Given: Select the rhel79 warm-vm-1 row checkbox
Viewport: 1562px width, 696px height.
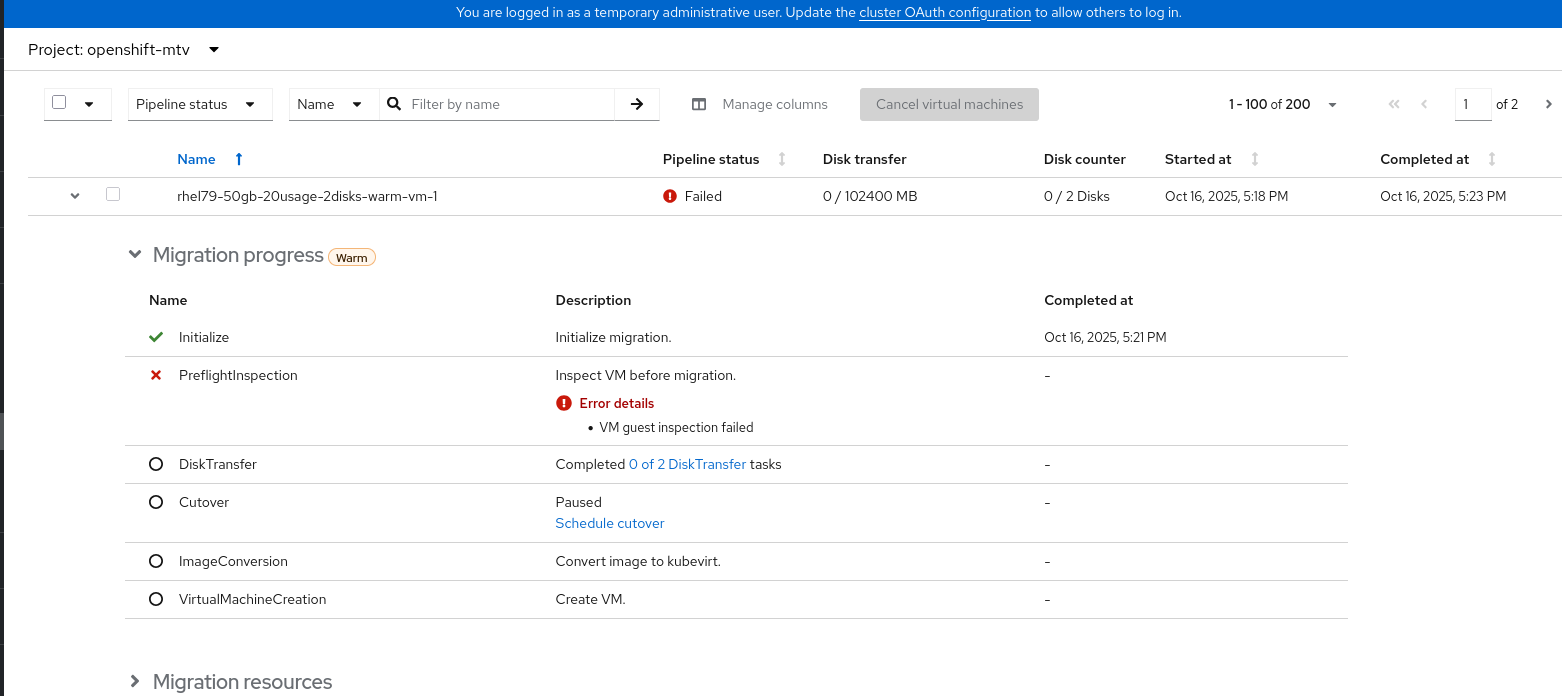Looking at the screenshot, I should pos(113,195).
